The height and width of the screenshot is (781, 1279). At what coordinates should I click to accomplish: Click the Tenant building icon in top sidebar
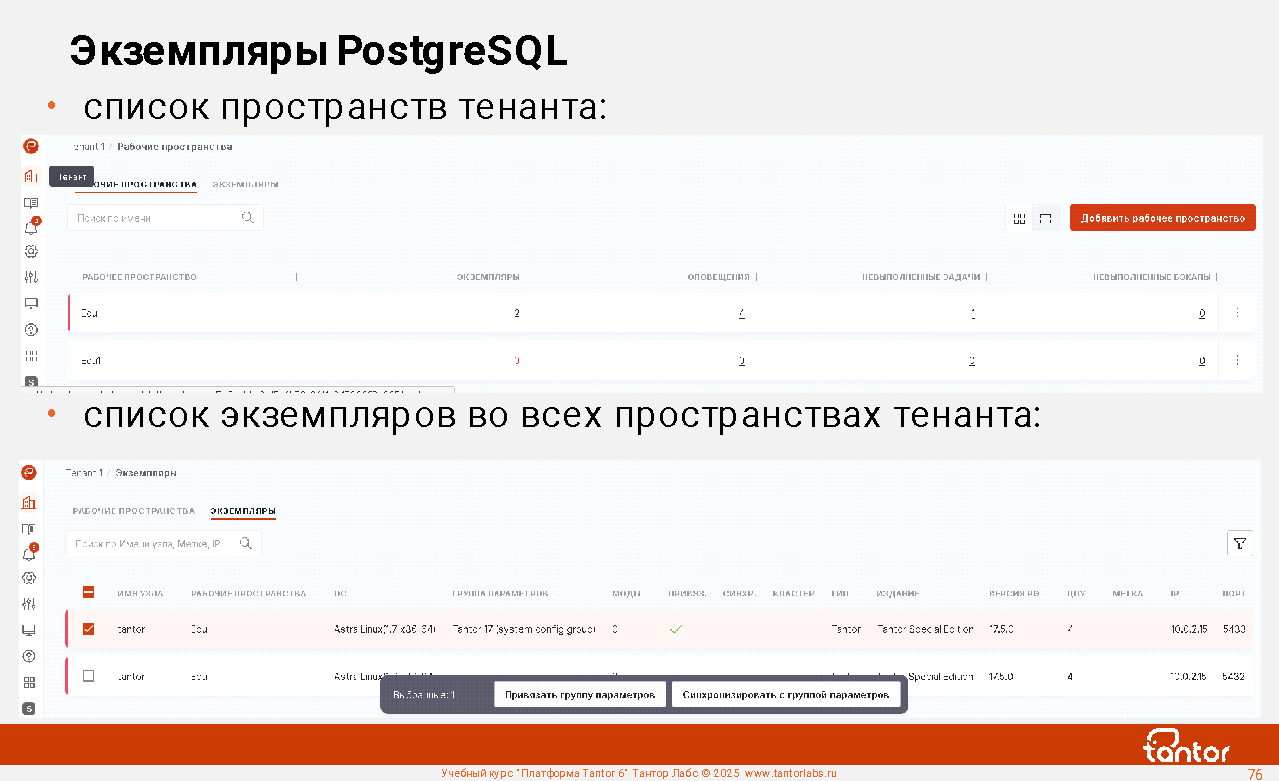[31, 176]
